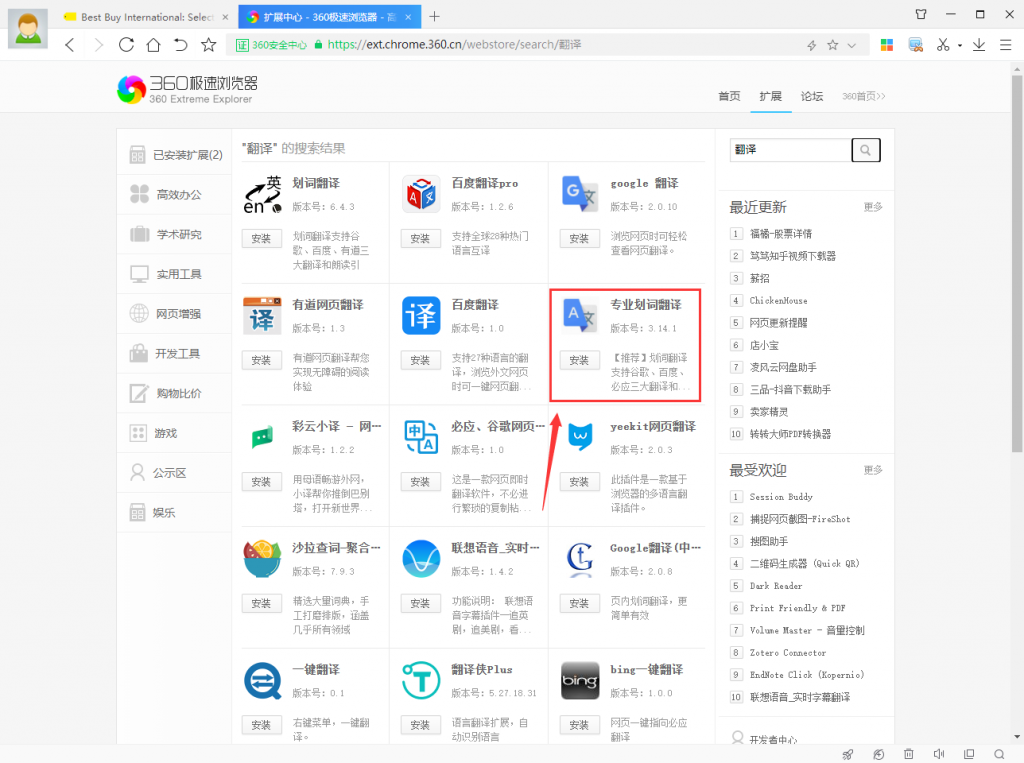Viewport: 1024px width, 763px height.
Task: Go back with the browser back arrow
Action: (70, 44)
